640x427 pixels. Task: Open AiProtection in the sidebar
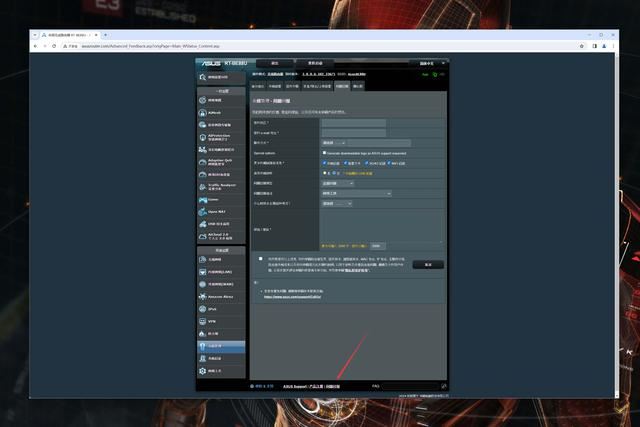click(x=220, y=136)
